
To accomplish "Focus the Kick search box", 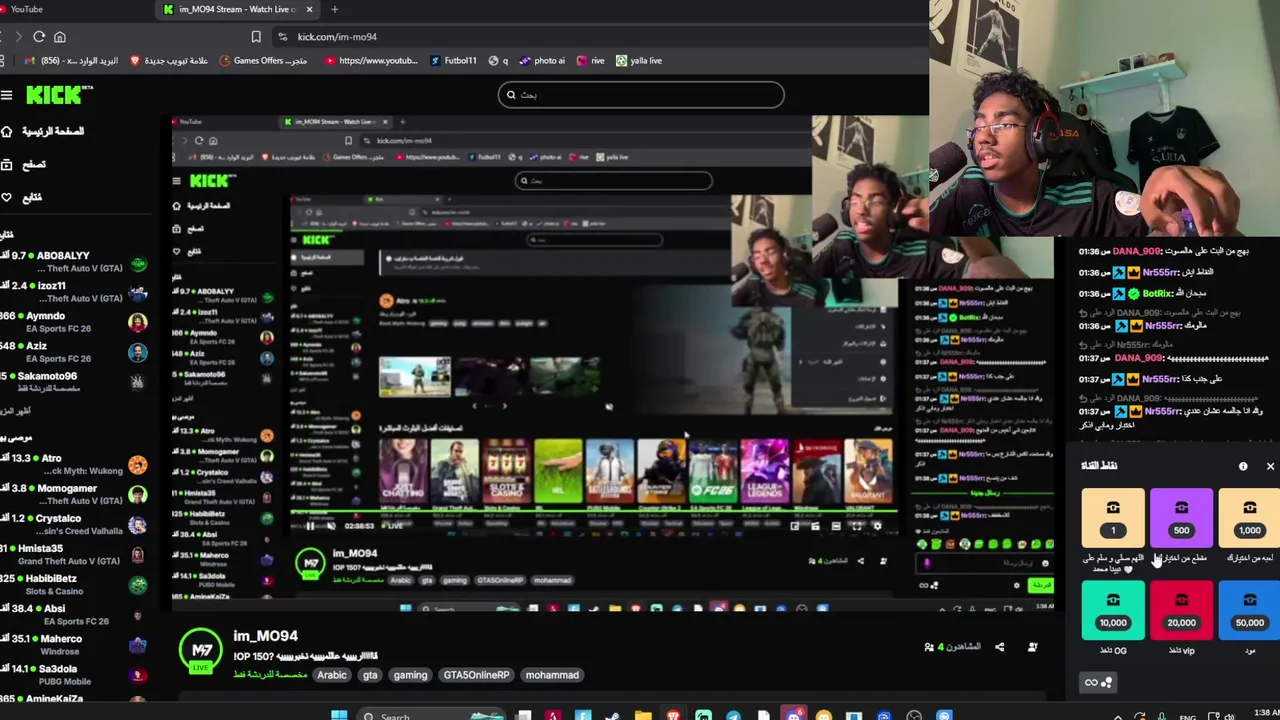I will point(641,95).
